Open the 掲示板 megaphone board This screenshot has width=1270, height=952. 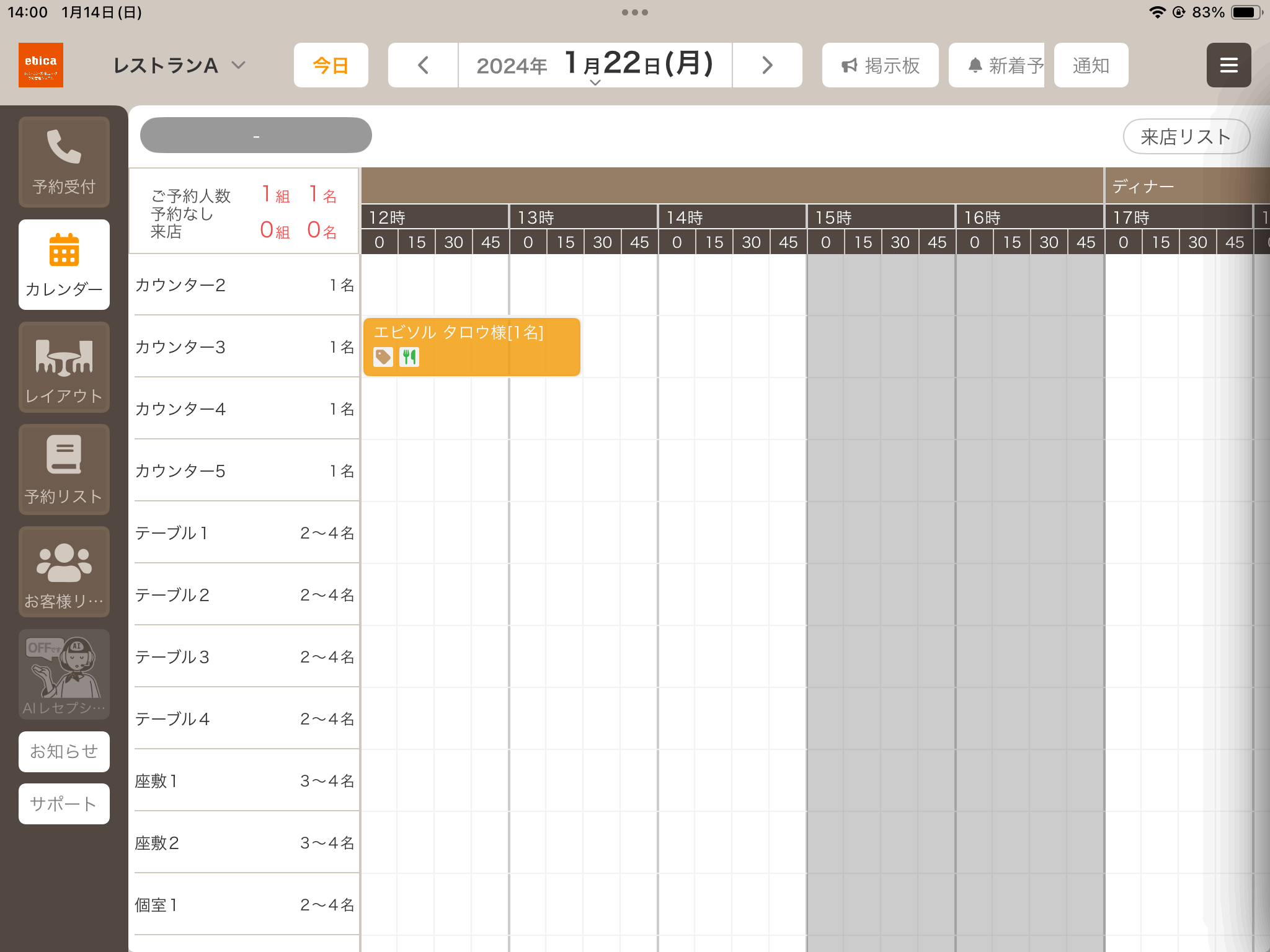pos(880,65)
